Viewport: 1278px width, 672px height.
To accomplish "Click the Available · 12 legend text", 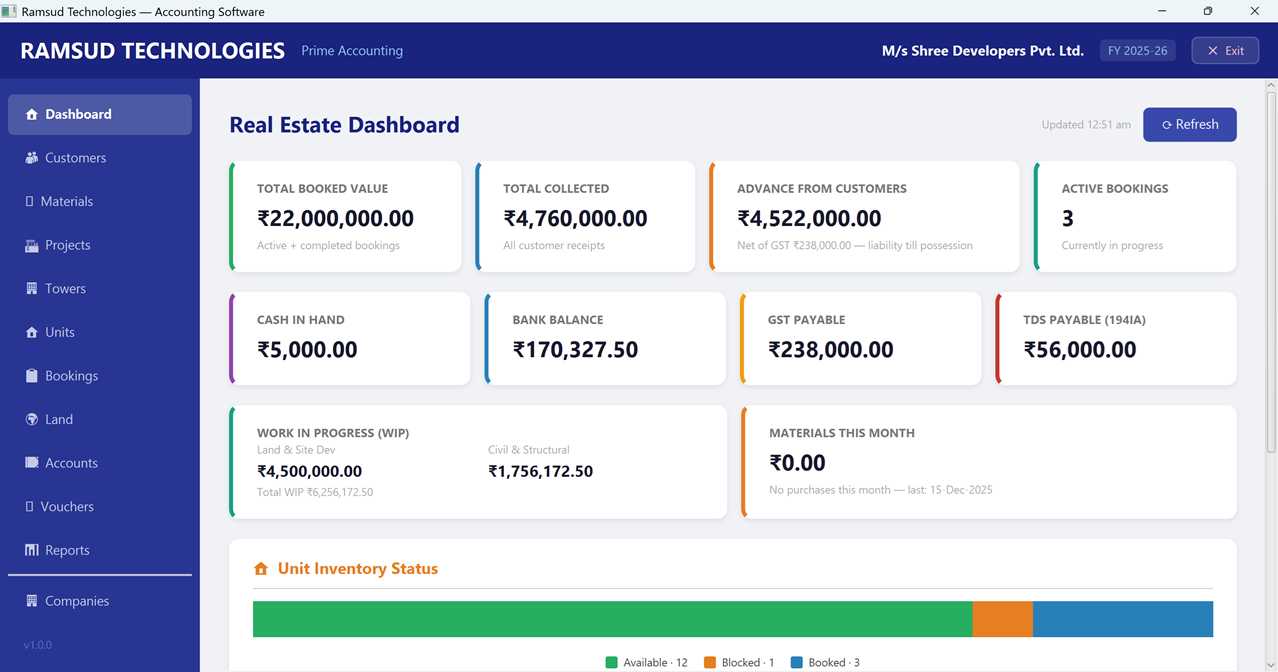I will [x=655, y=663].
